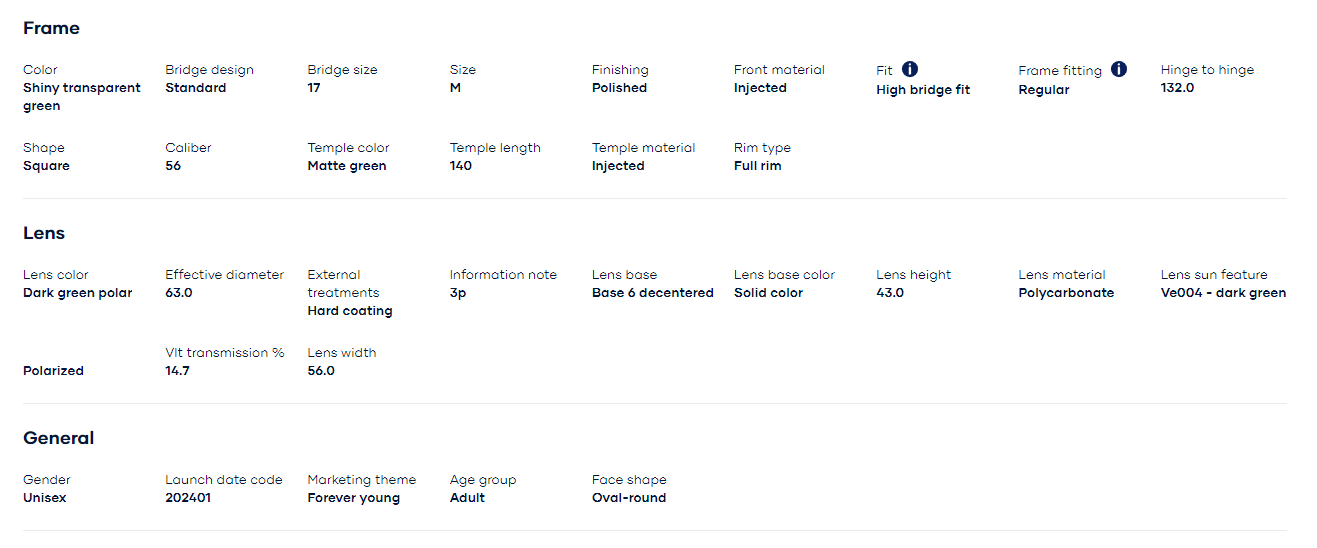Click the Ve004 - dark green value
Viewport: 1317px width, 548px height.
[x=1223, y=293]
